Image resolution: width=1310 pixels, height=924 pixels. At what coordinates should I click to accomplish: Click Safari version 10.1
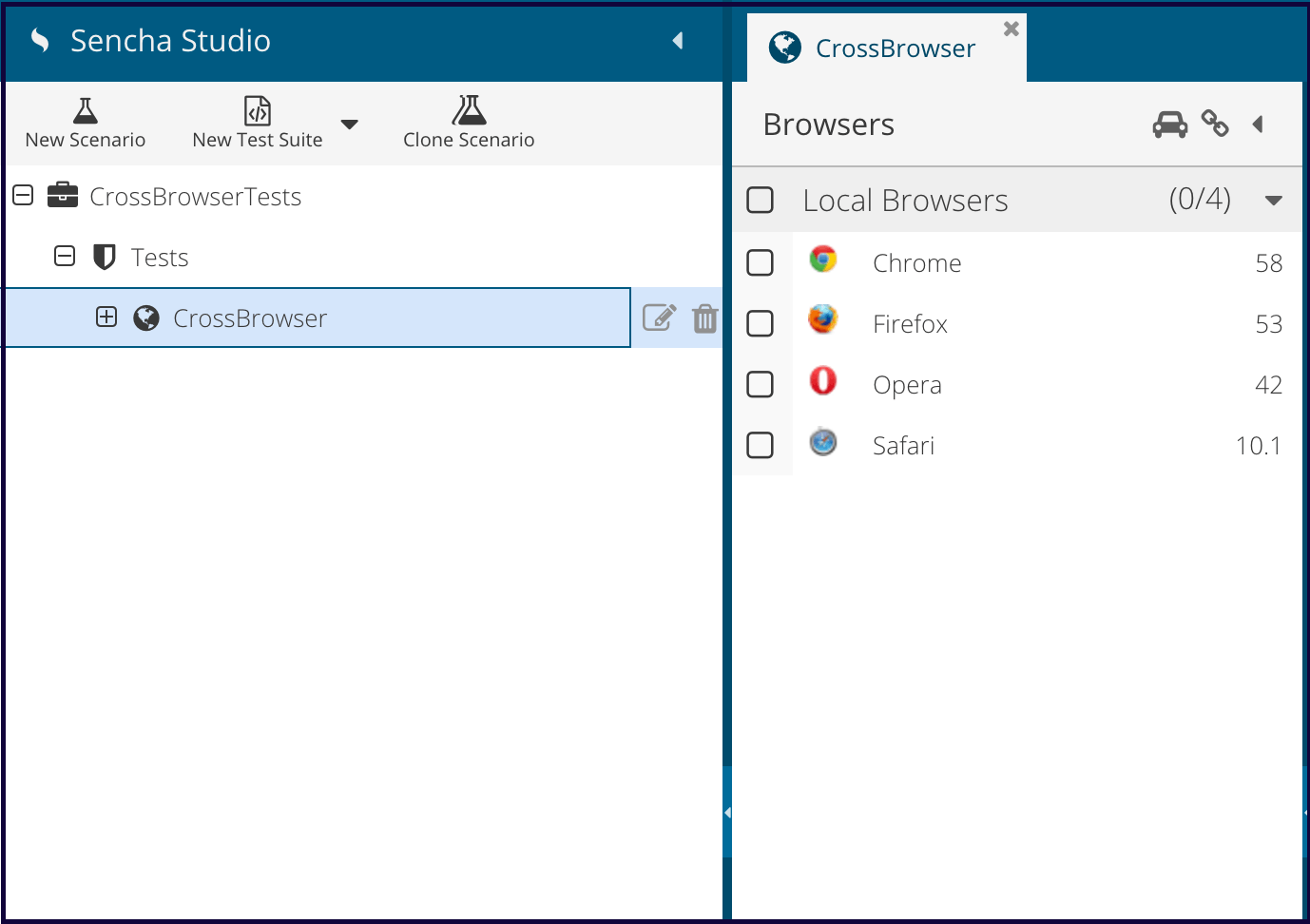1259,446
